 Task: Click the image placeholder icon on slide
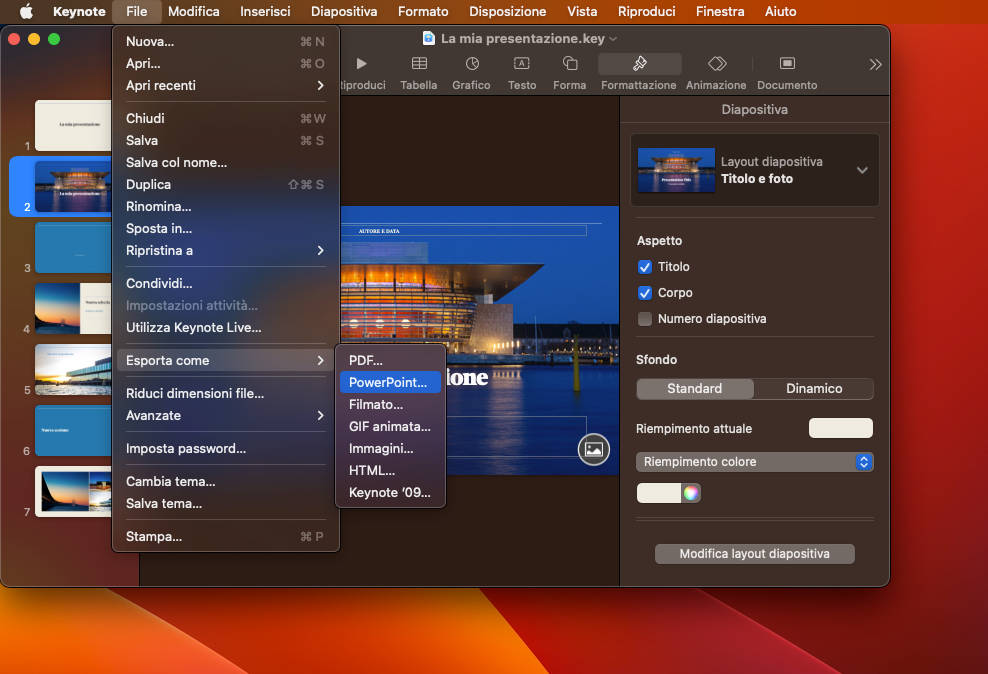click(594, 450)
